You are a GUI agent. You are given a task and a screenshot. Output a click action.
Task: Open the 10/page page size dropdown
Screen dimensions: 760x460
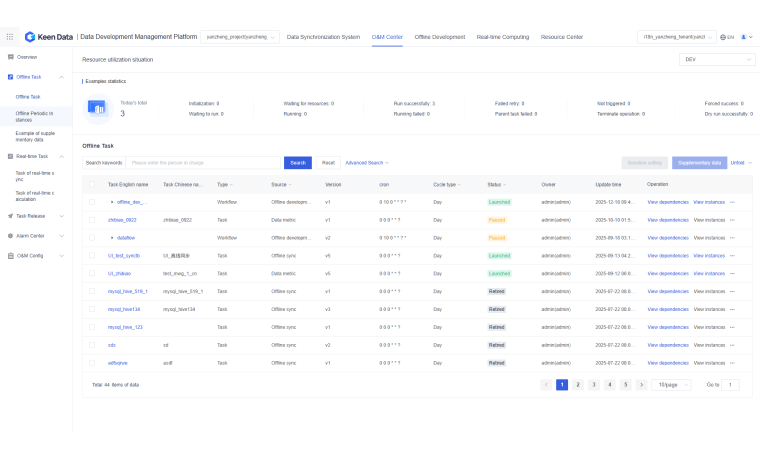tap(671, 384)
